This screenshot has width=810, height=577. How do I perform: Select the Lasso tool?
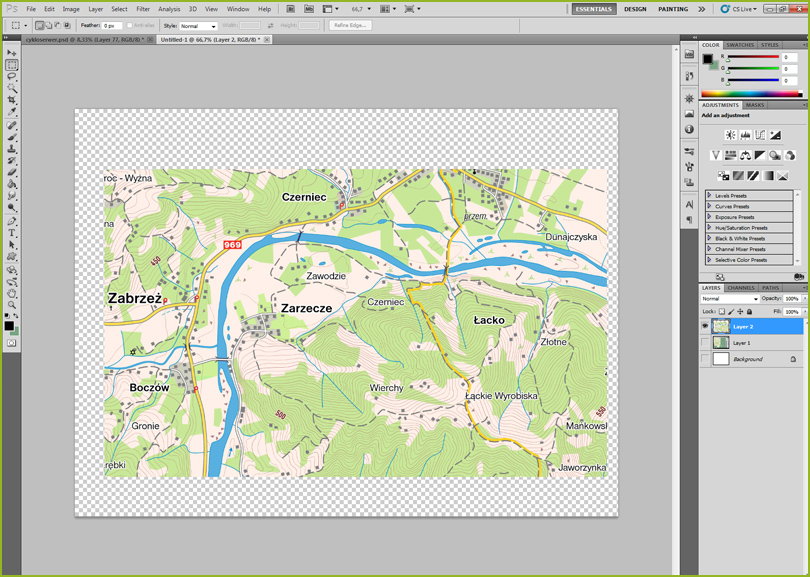point(11,76)
